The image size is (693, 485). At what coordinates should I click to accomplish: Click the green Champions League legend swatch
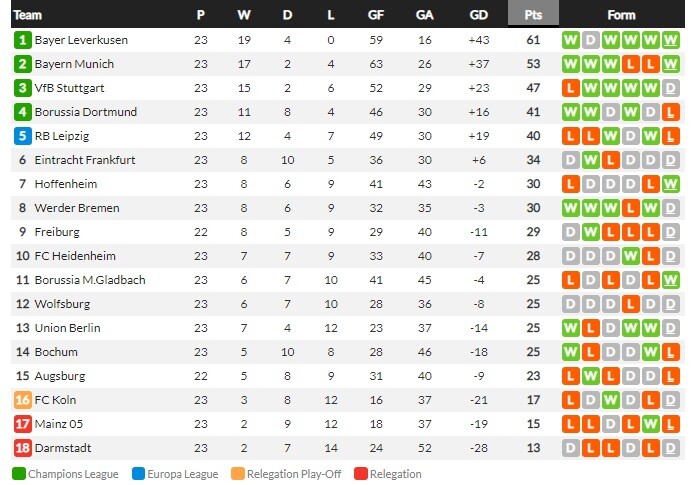click(x=19, y=474)
